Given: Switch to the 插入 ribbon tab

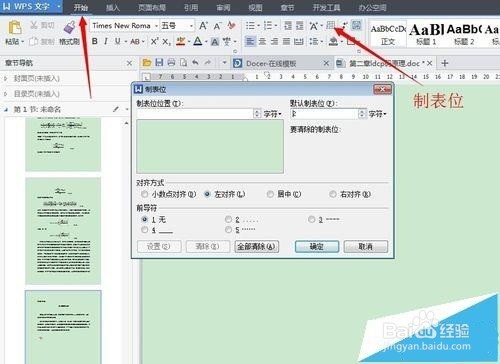Looking at the screenshot, I should point(113,7).
